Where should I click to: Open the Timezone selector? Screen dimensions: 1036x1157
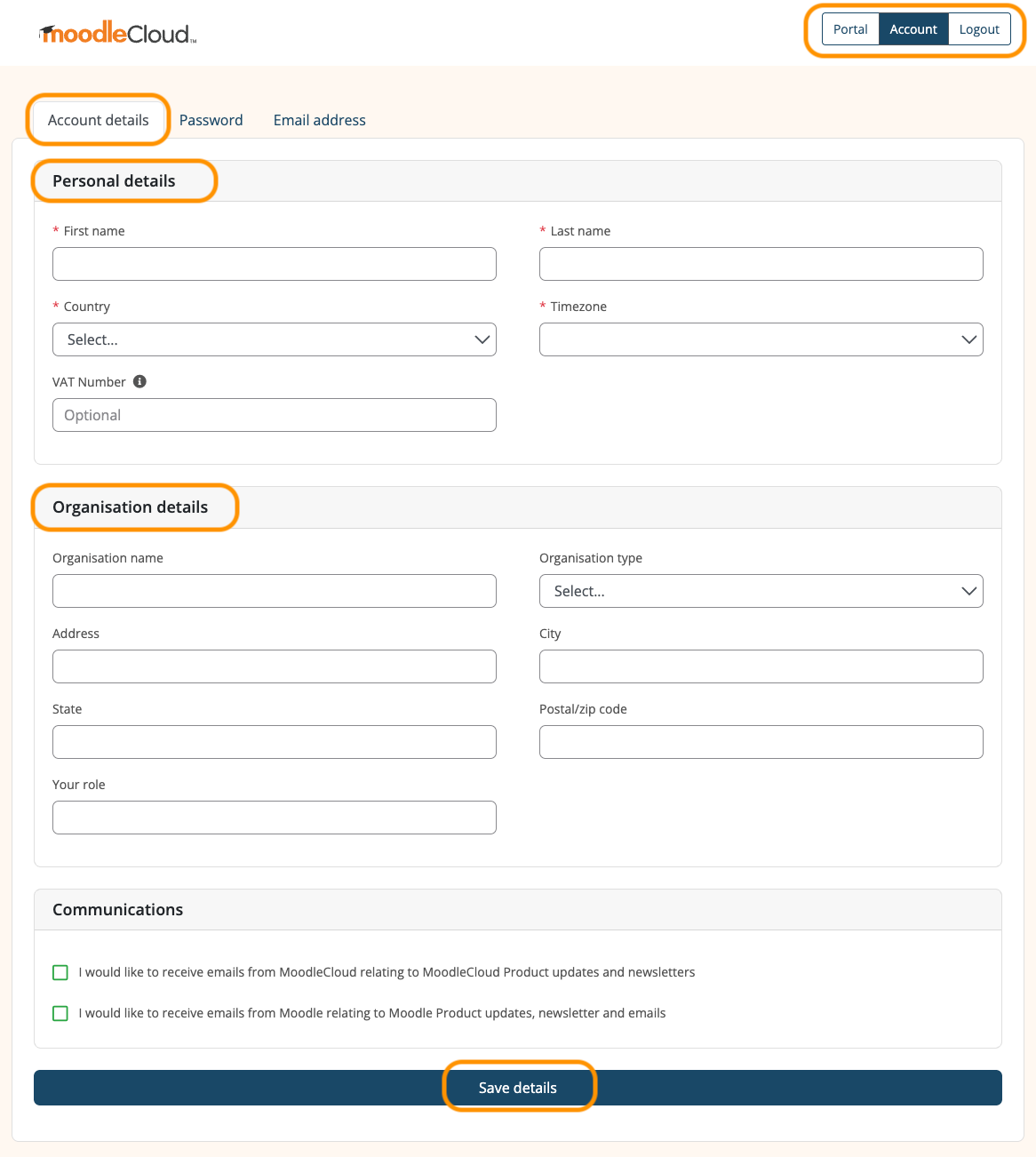click(761, 339)
